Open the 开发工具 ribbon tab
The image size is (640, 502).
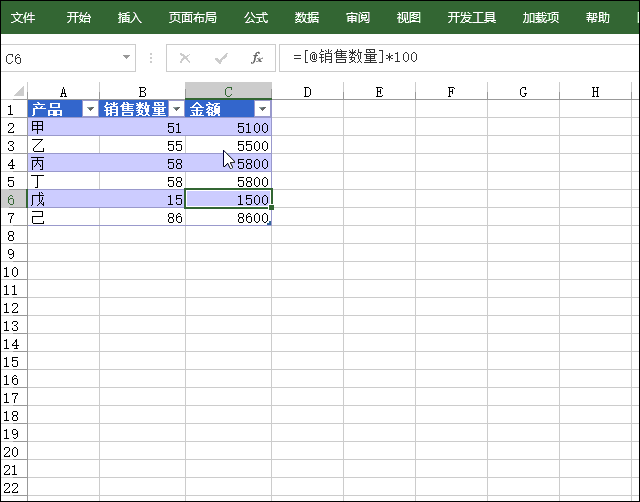click(472, 18)
